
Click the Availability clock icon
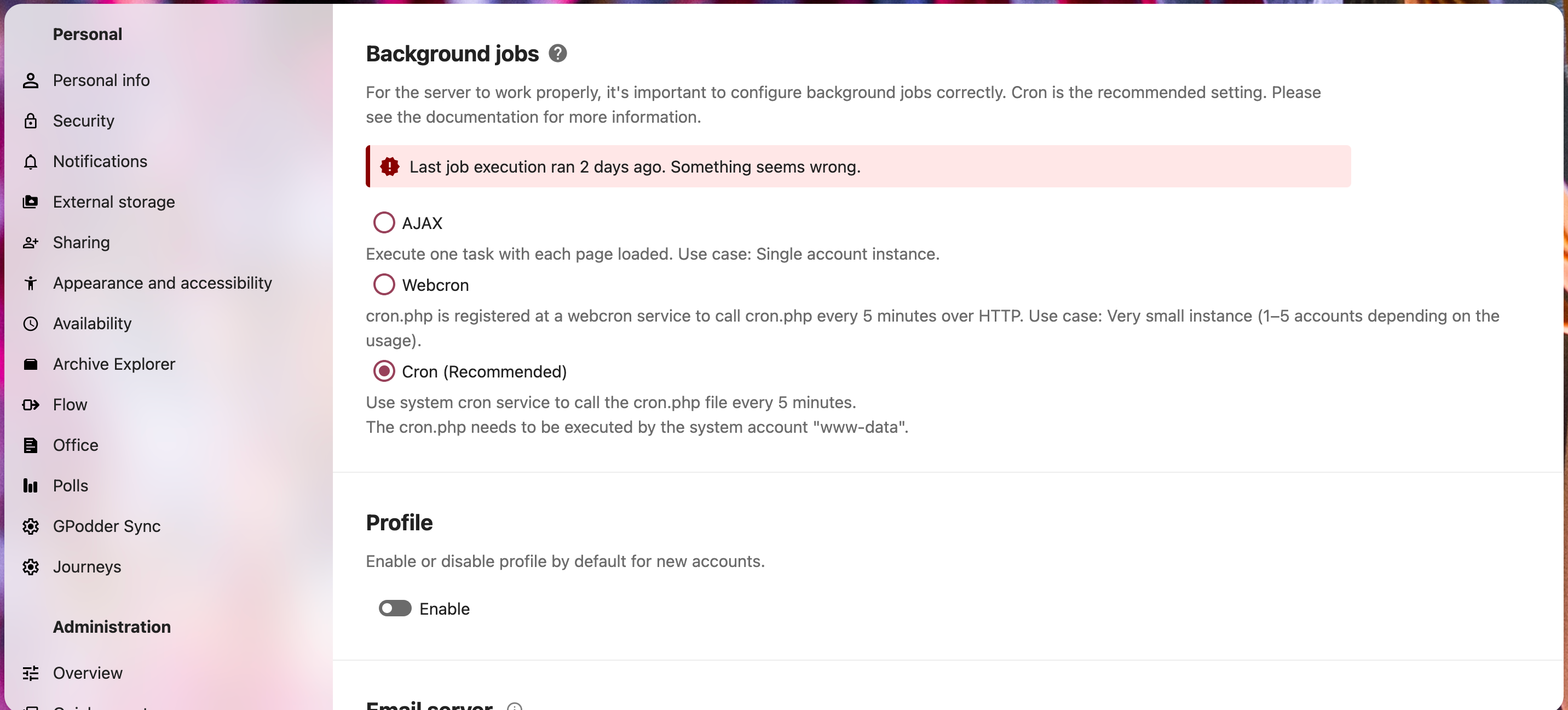point(31,323)
